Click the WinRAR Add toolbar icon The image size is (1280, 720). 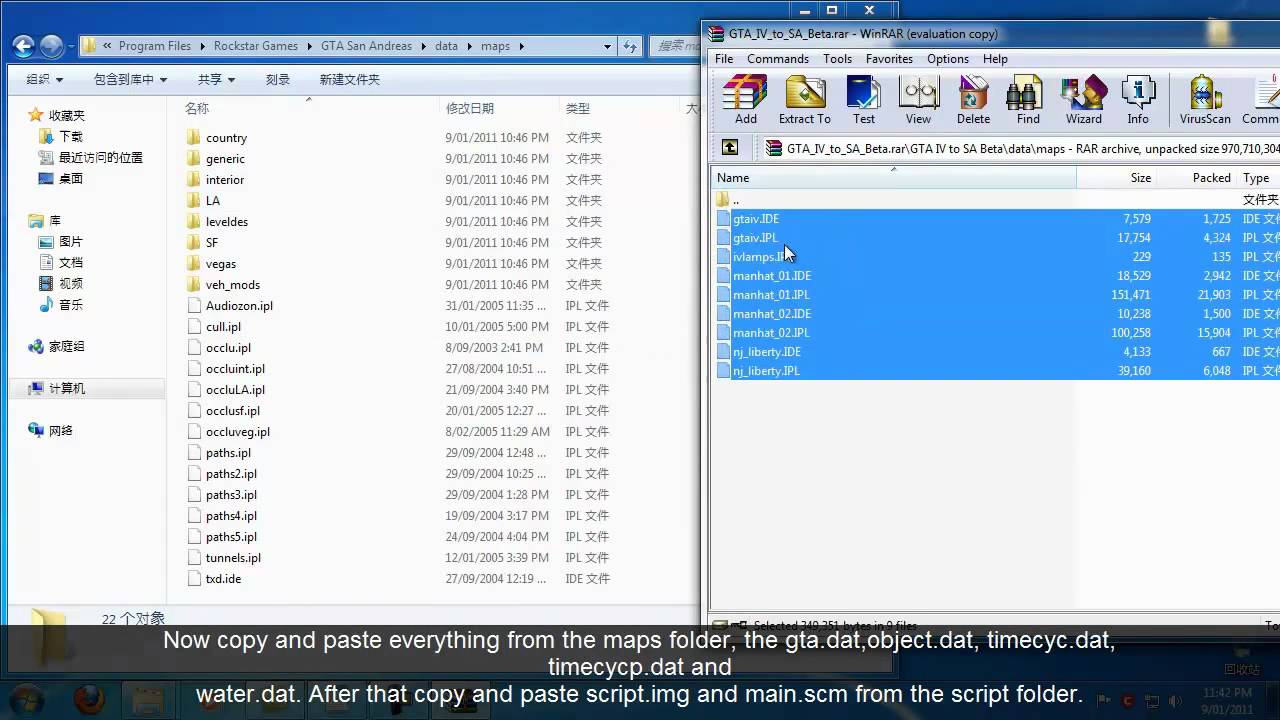(745, 100)
